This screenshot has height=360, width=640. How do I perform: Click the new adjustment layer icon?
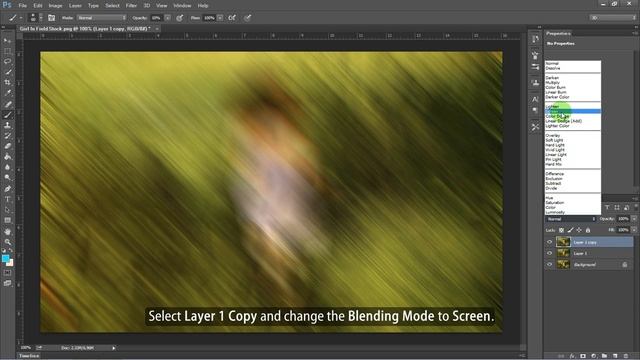[x=593, y=356]
